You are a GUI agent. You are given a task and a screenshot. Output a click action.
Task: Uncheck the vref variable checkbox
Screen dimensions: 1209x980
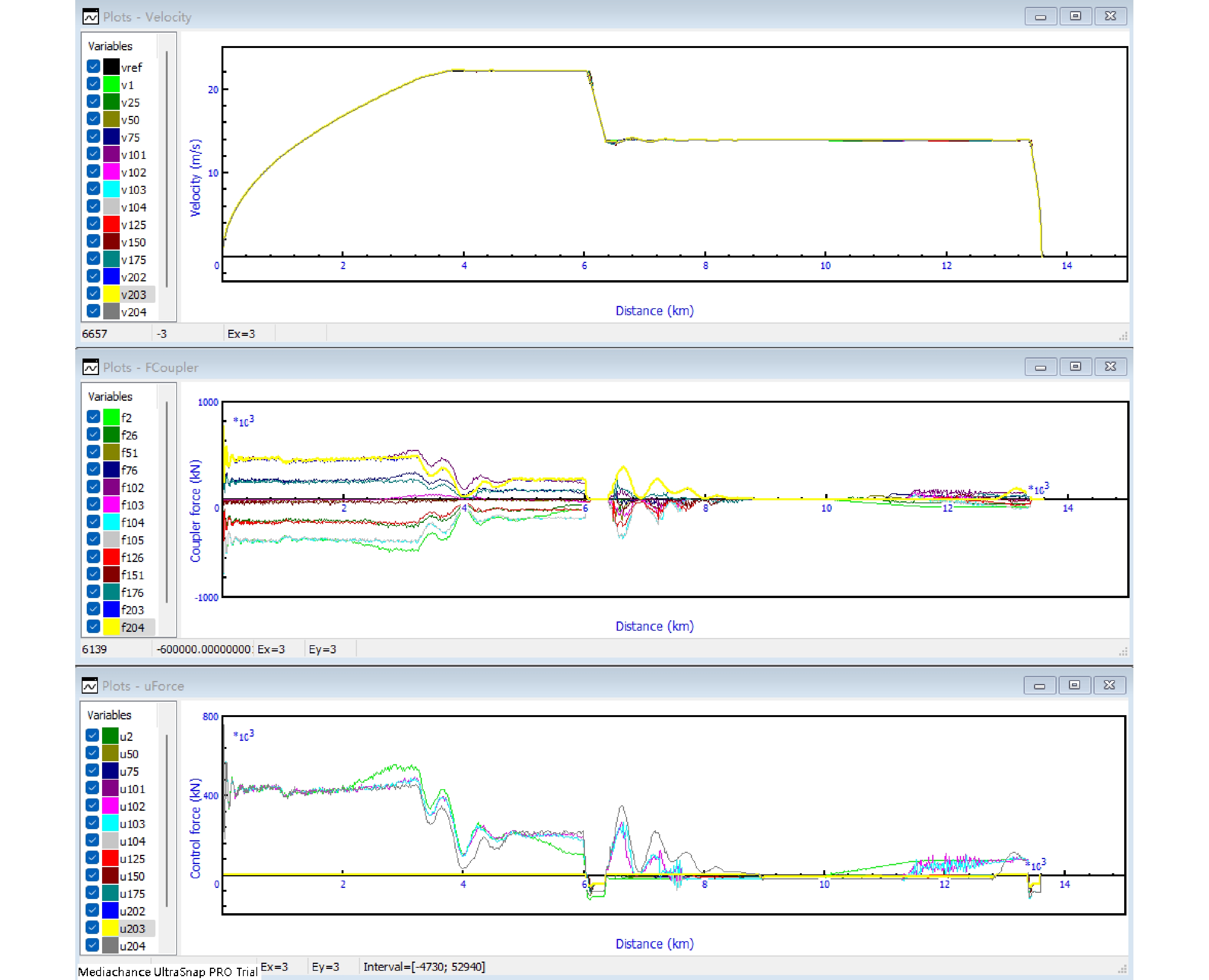94,67
